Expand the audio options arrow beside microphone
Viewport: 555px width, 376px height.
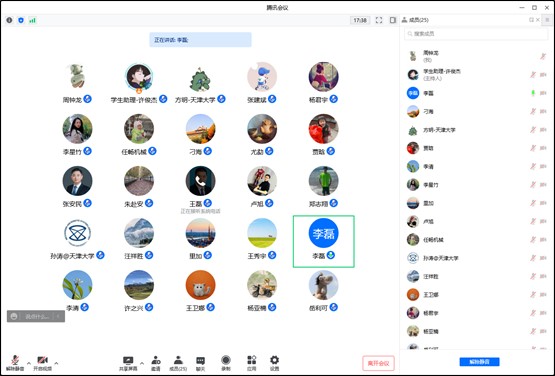click(x=29, y=363)
